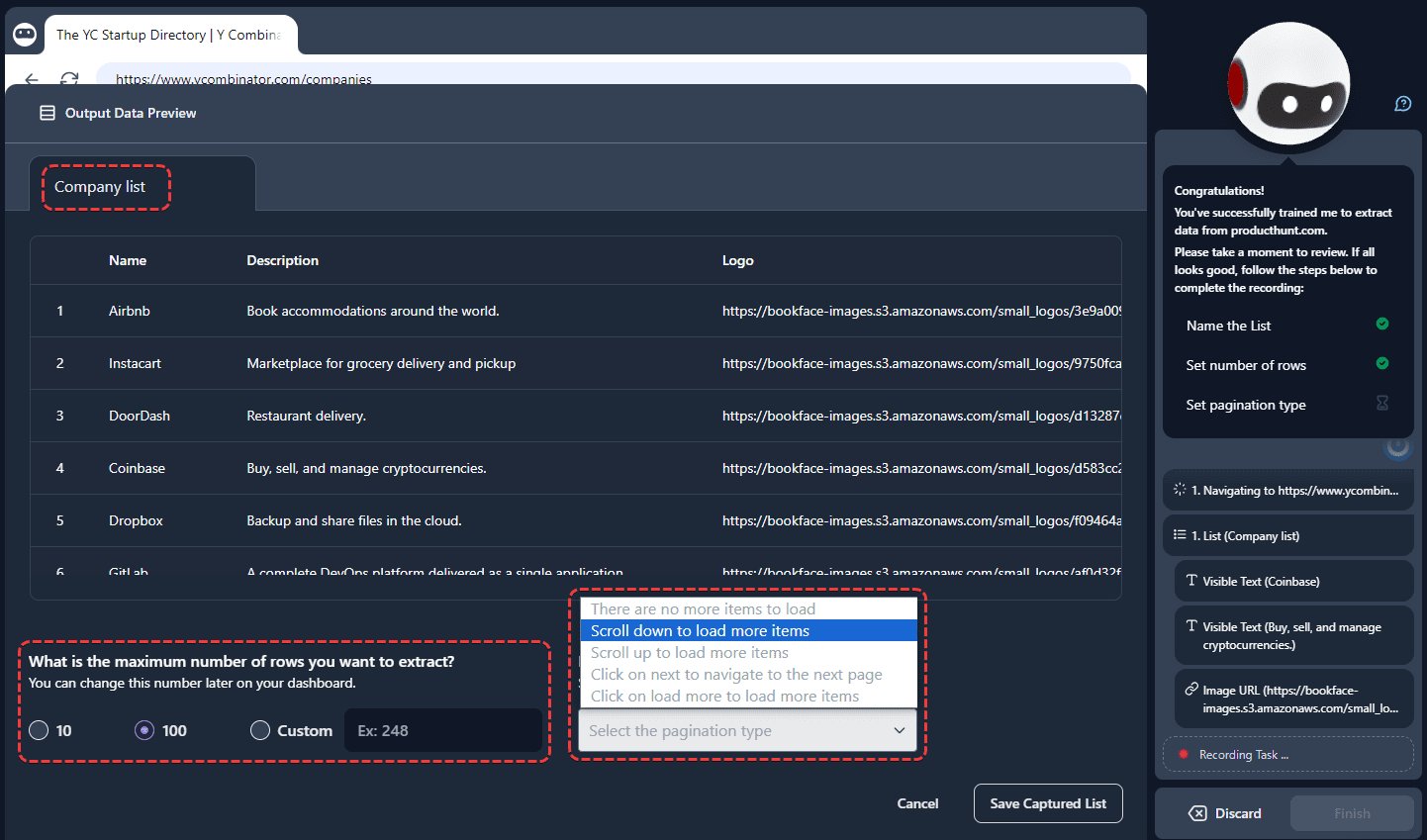The image size is (1427, 840).
Task: Choose Click on next to navigate to next page
Action: point(749,674)
